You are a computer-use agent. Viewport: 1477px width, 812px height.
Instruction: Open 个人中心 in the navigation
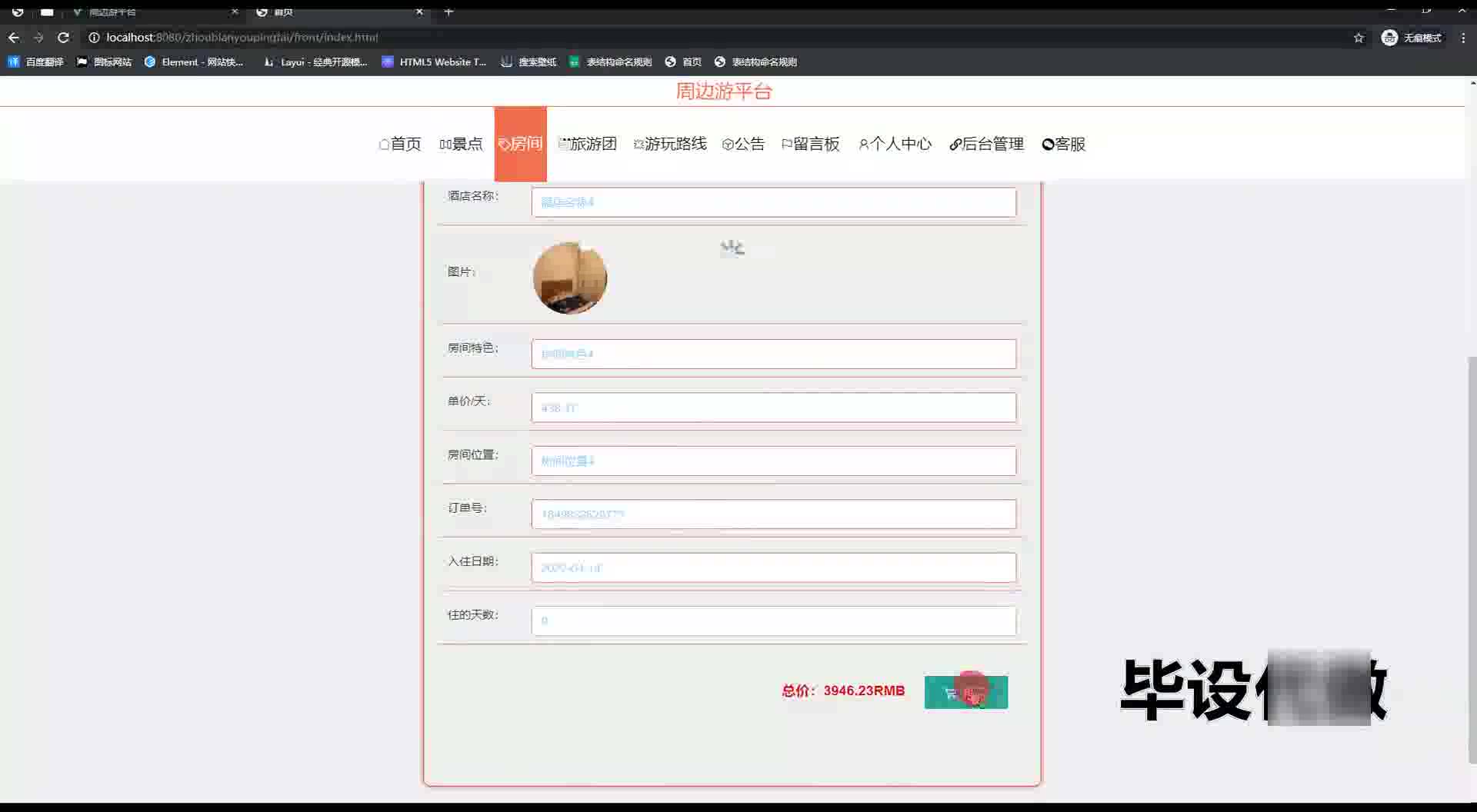[895, 144]
